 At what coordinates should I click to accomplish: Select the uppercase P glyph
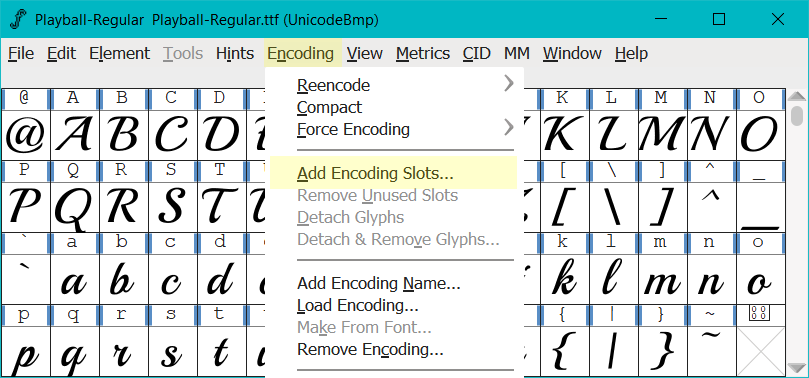[x=26, y=207]
